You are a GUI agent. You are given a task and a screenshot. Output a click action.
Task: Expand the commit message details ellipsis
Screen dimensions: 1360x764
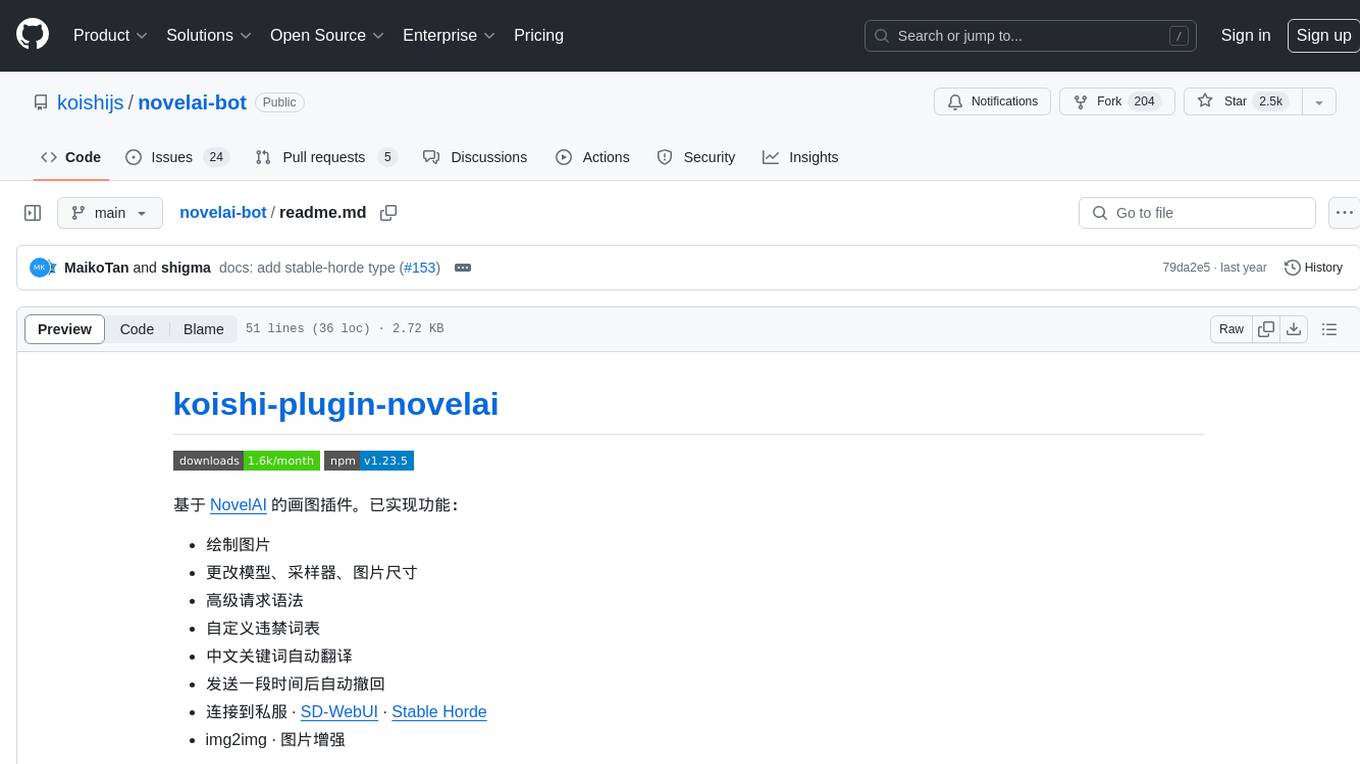(x=462, y=268)
